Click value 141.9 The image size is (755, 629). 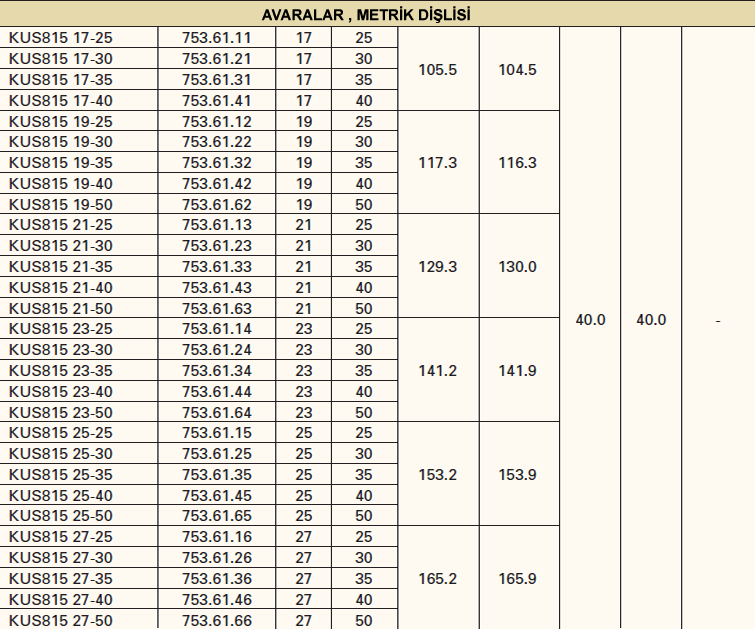coord(517,371)
